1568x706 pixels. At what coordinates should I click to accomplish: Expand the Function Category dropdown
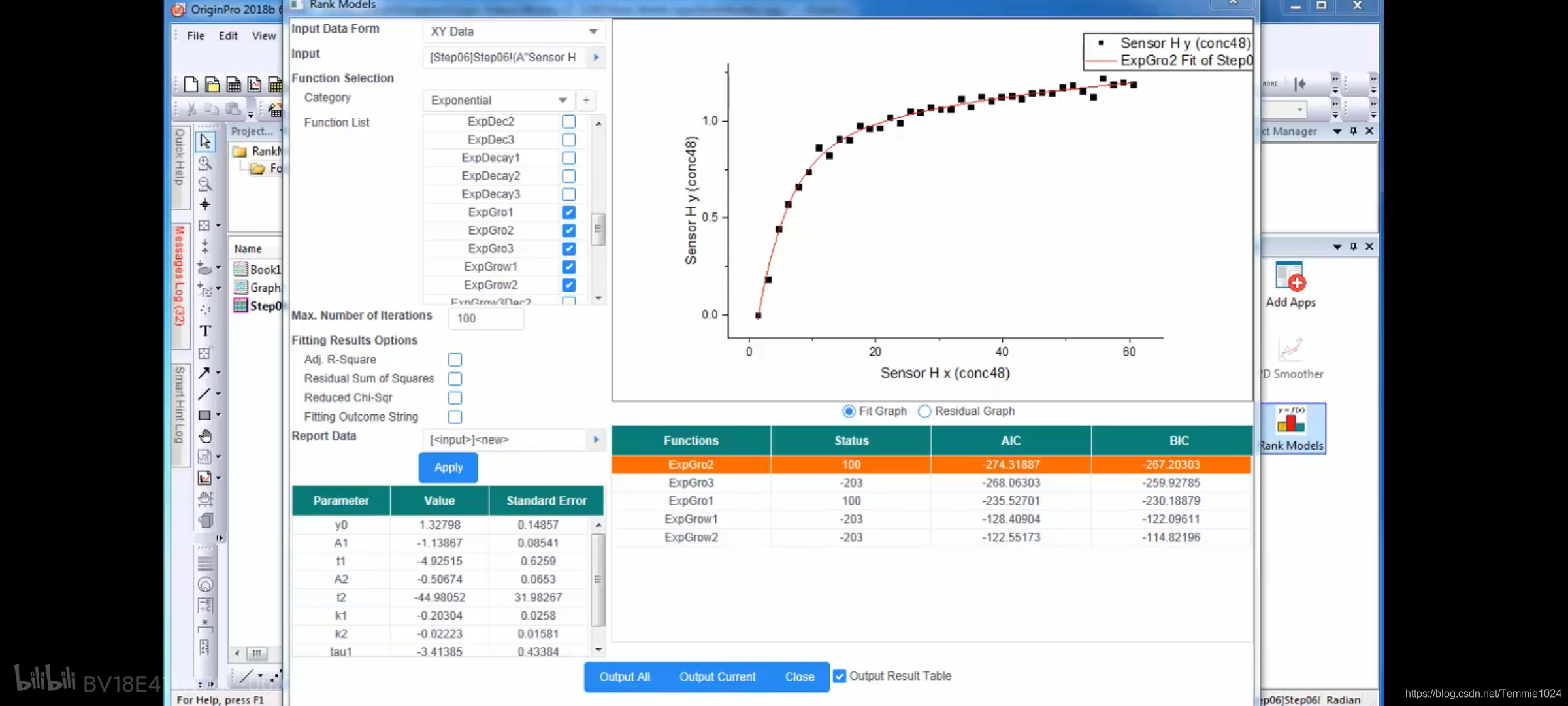[562, 99]
